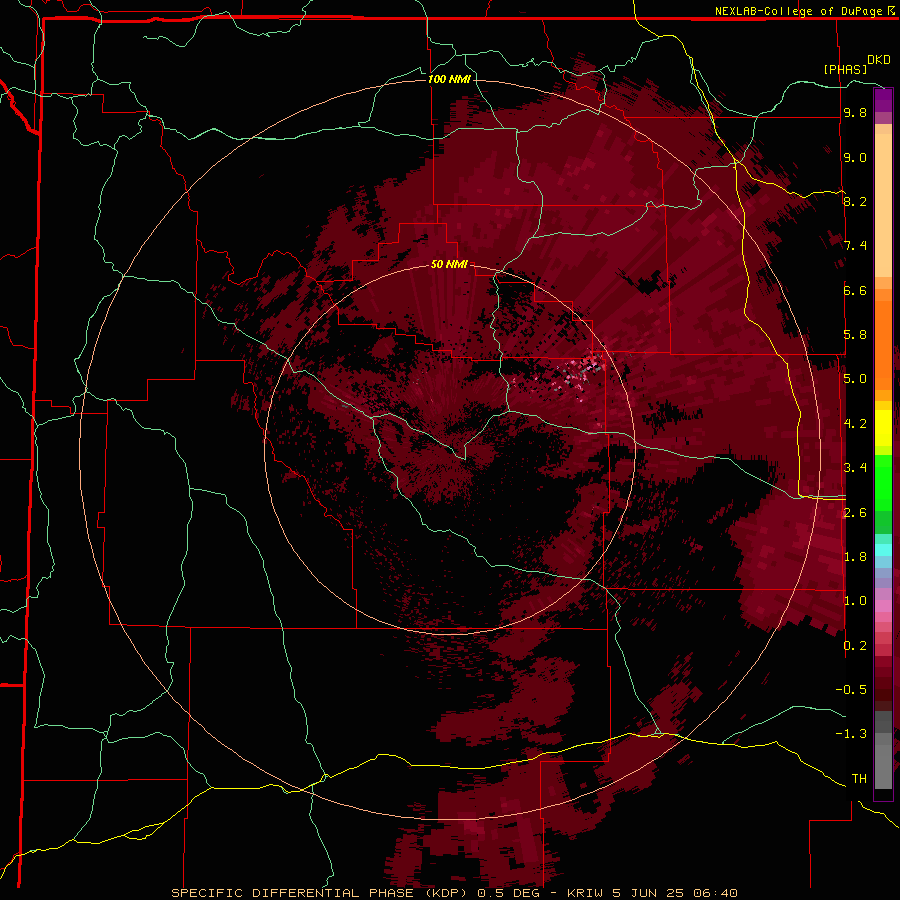Select the 8.2 scale value
Screen dimensions: 900x900
pos(855,201)
